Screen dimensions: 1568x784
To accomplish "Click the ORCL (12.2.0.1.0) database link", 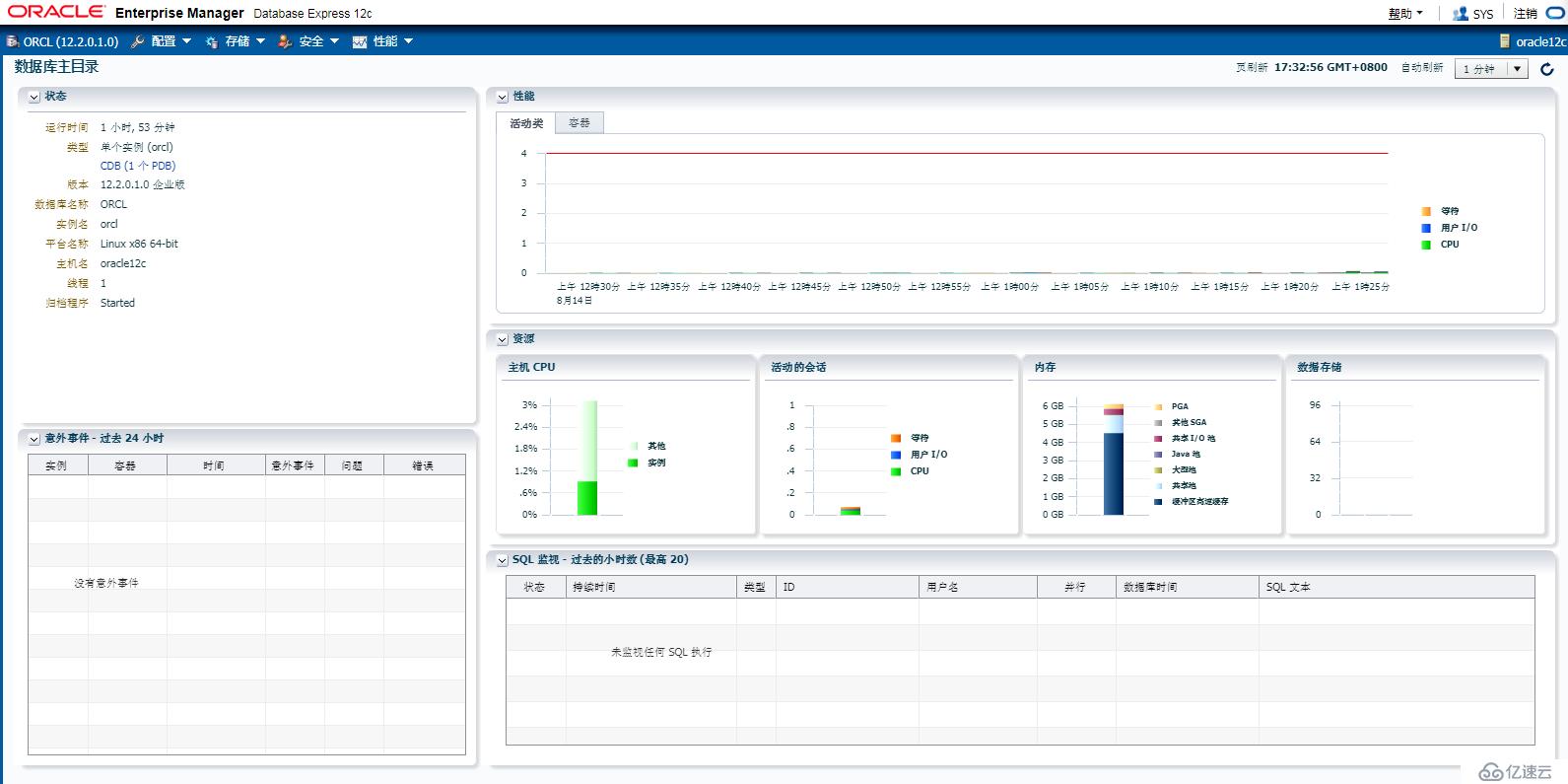I will [71, 41].
